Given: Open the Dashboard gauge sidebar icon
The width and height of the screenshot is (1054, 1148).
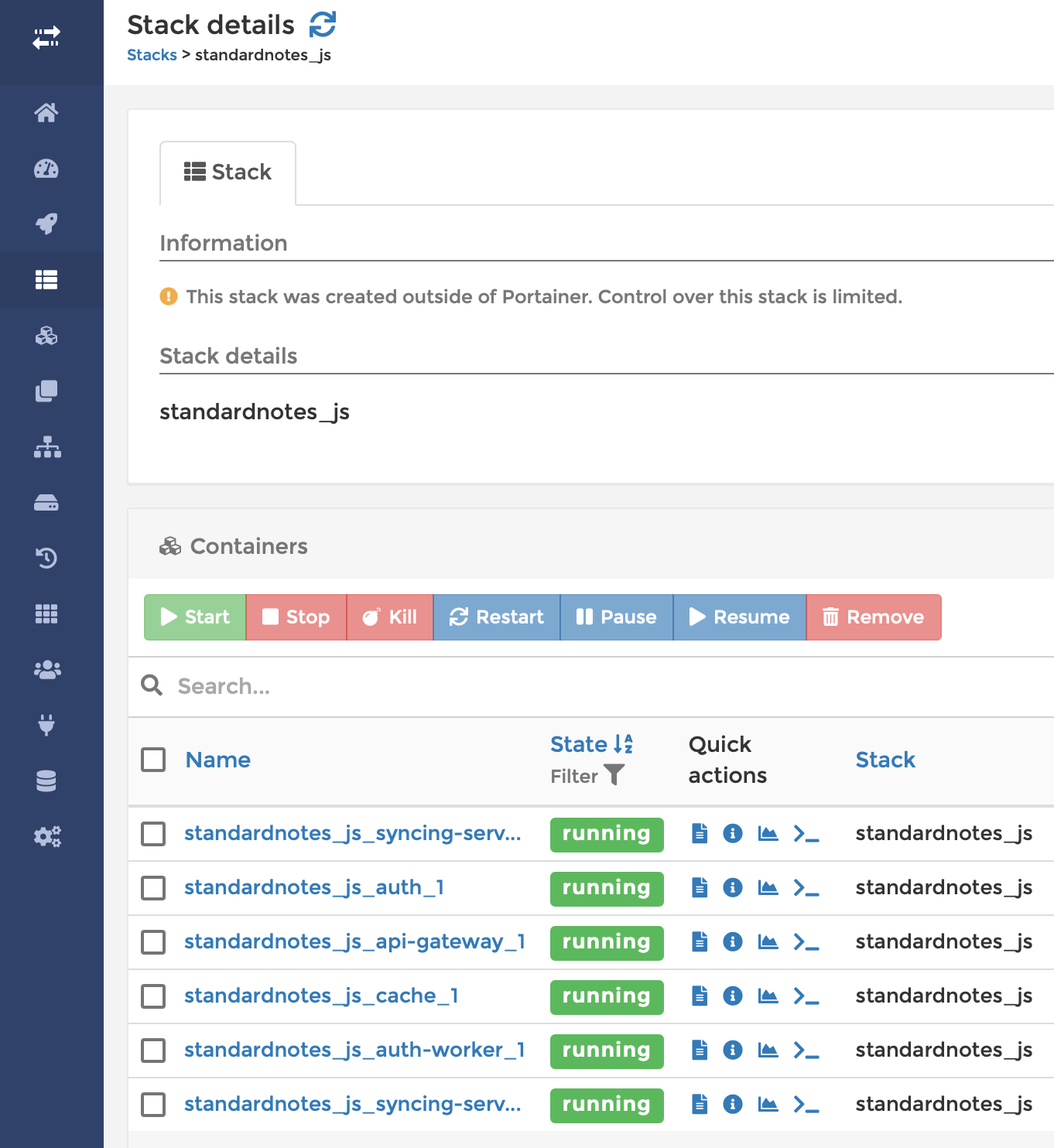Looking at the screenshot, I should pyautogui.click(x=46, y=169).
